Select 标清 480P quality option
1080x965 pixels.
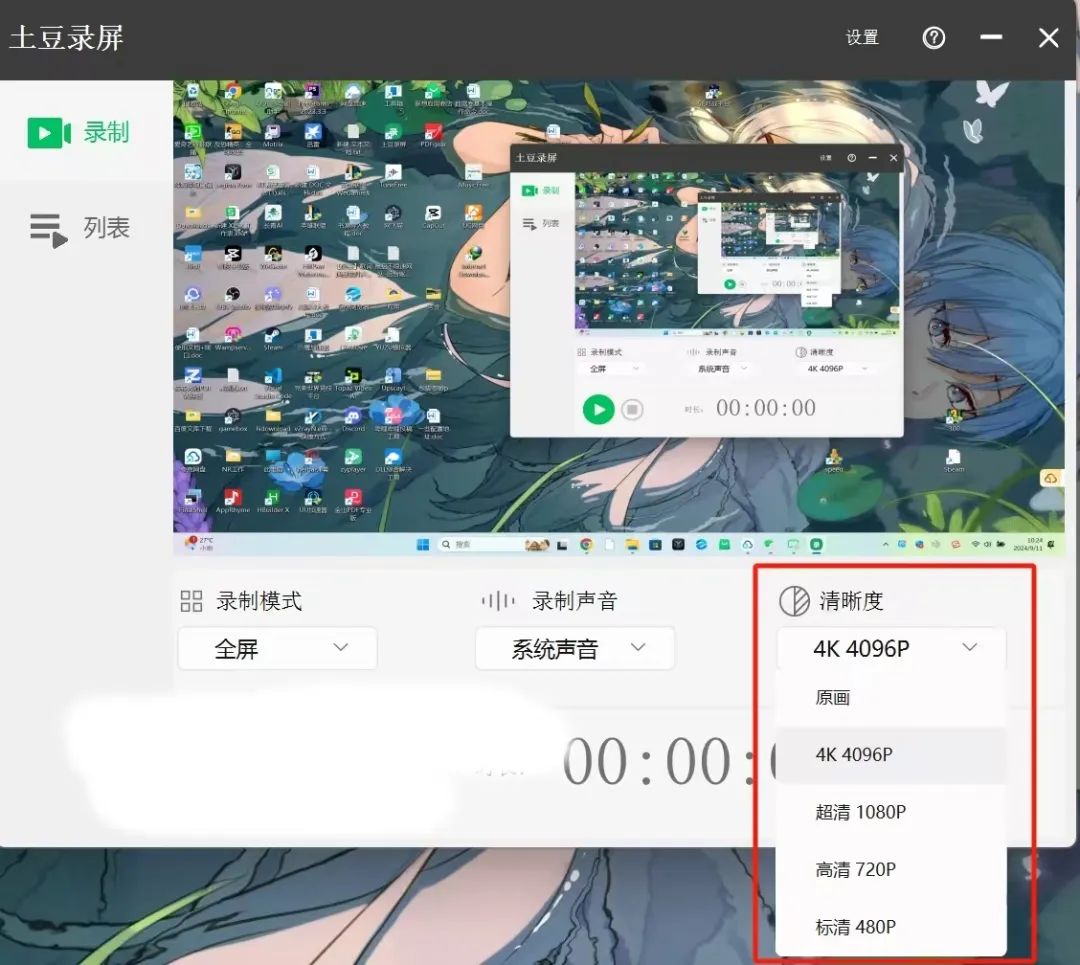point(891,927)
